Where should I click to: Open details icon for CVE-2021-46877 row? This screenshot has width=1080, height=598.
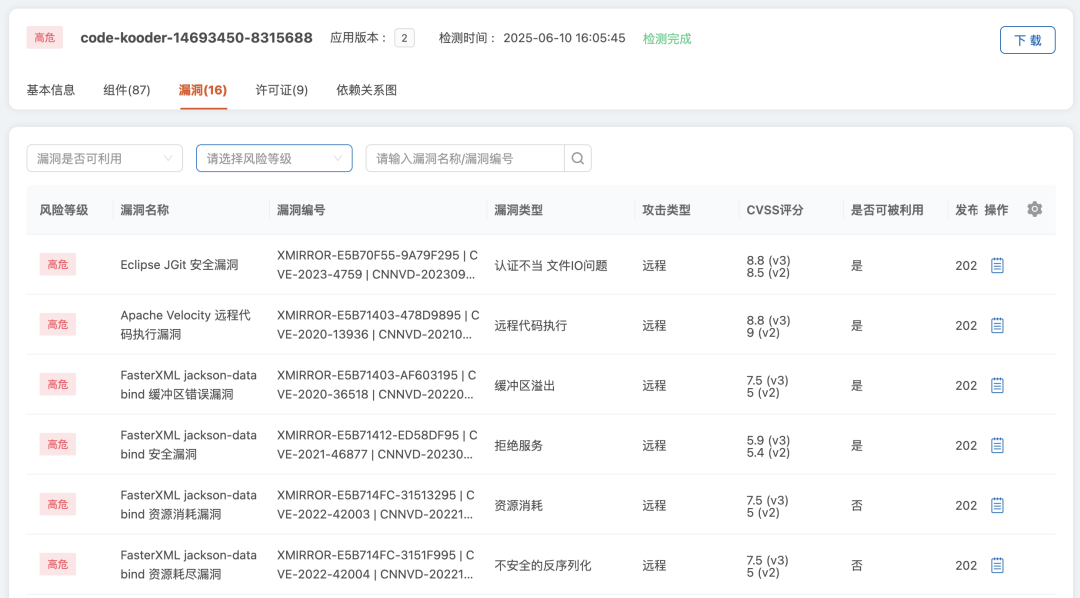coord(997,445)
